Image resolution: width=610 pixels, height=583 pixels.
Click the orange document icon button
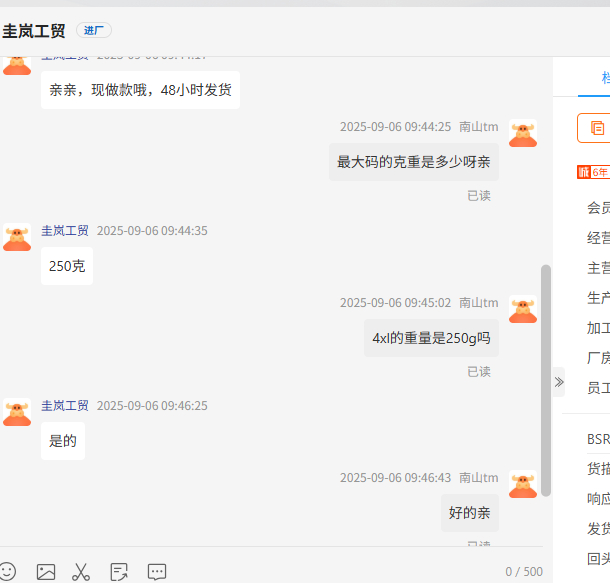point(597,128)
